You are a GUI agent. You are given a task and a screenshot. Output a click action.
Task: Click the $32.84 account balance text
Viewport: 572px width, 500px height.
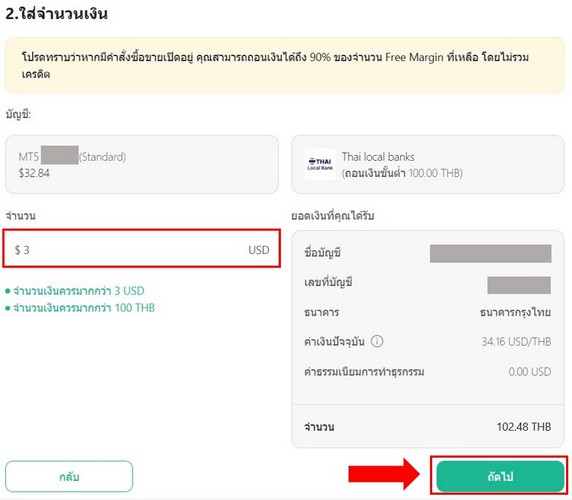[x=34, y=173]
